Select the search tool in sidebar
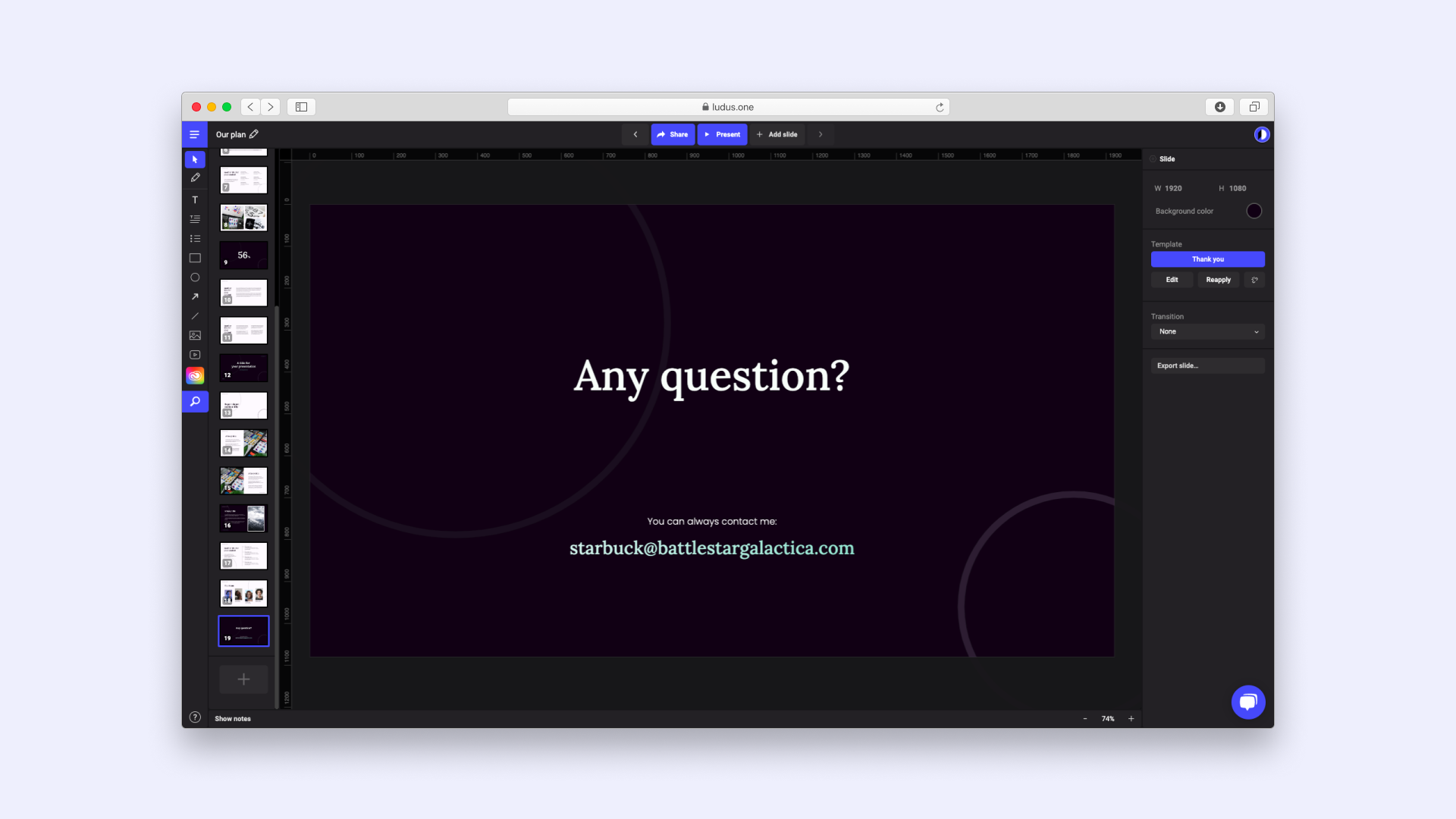The width and height of the screenshot is (1456, 819). pyautogui.click(x=194, y=401)
